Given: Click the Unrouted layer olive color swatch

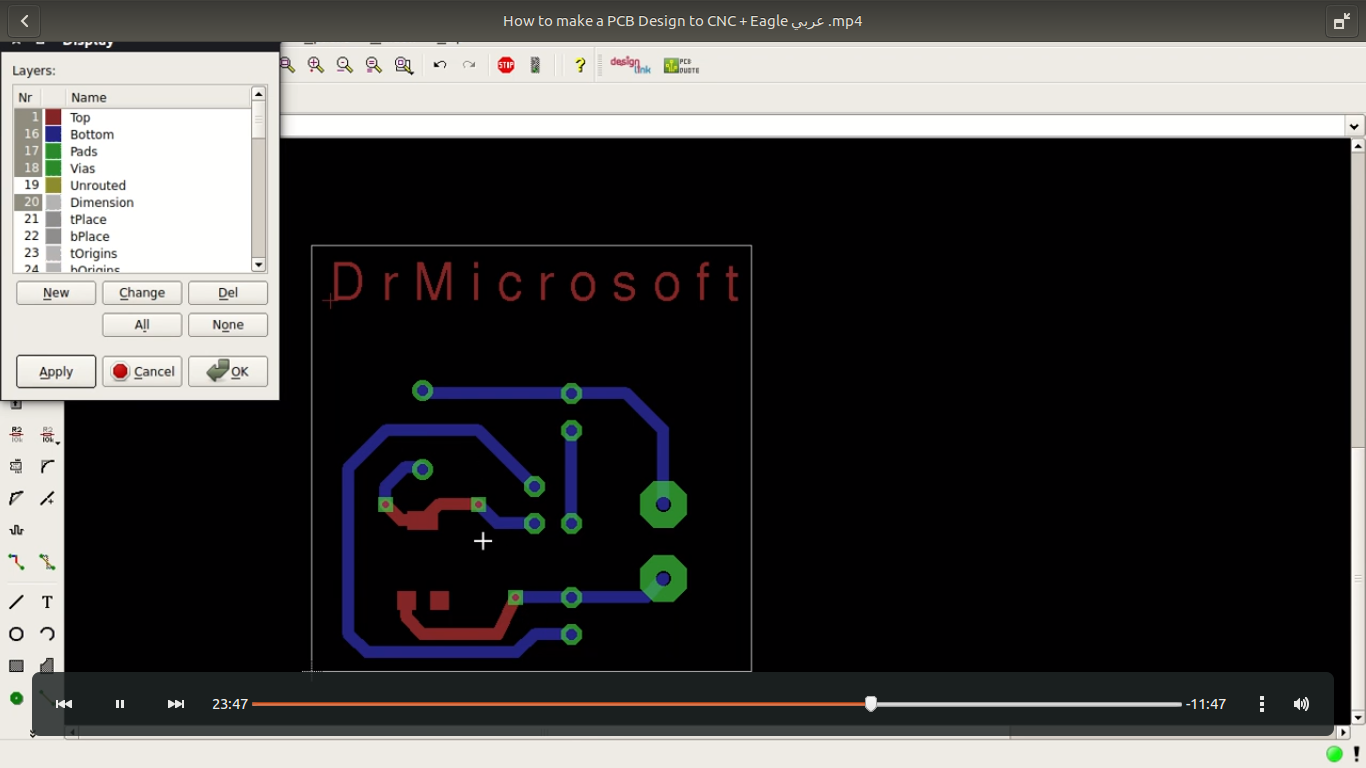Looking at the screenshot, I should pos(54,185).
